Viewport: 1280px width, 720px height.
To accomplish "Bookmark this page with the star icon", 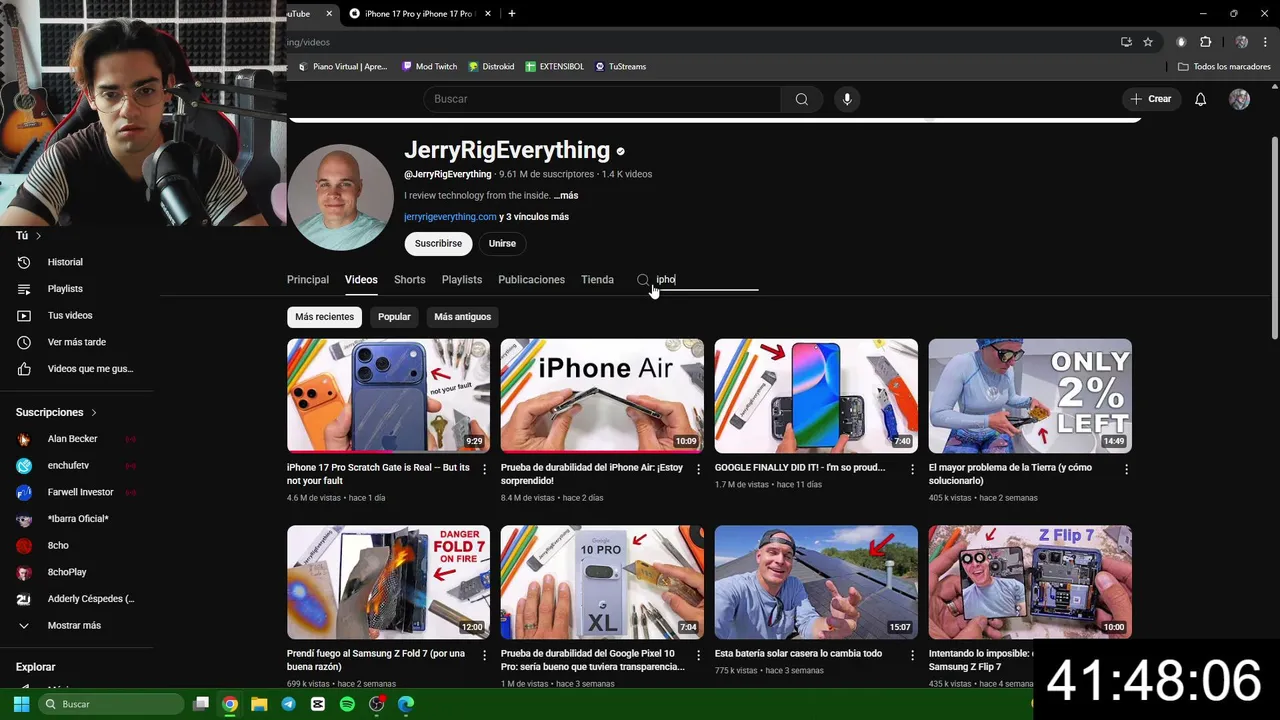I will 1148,42.
